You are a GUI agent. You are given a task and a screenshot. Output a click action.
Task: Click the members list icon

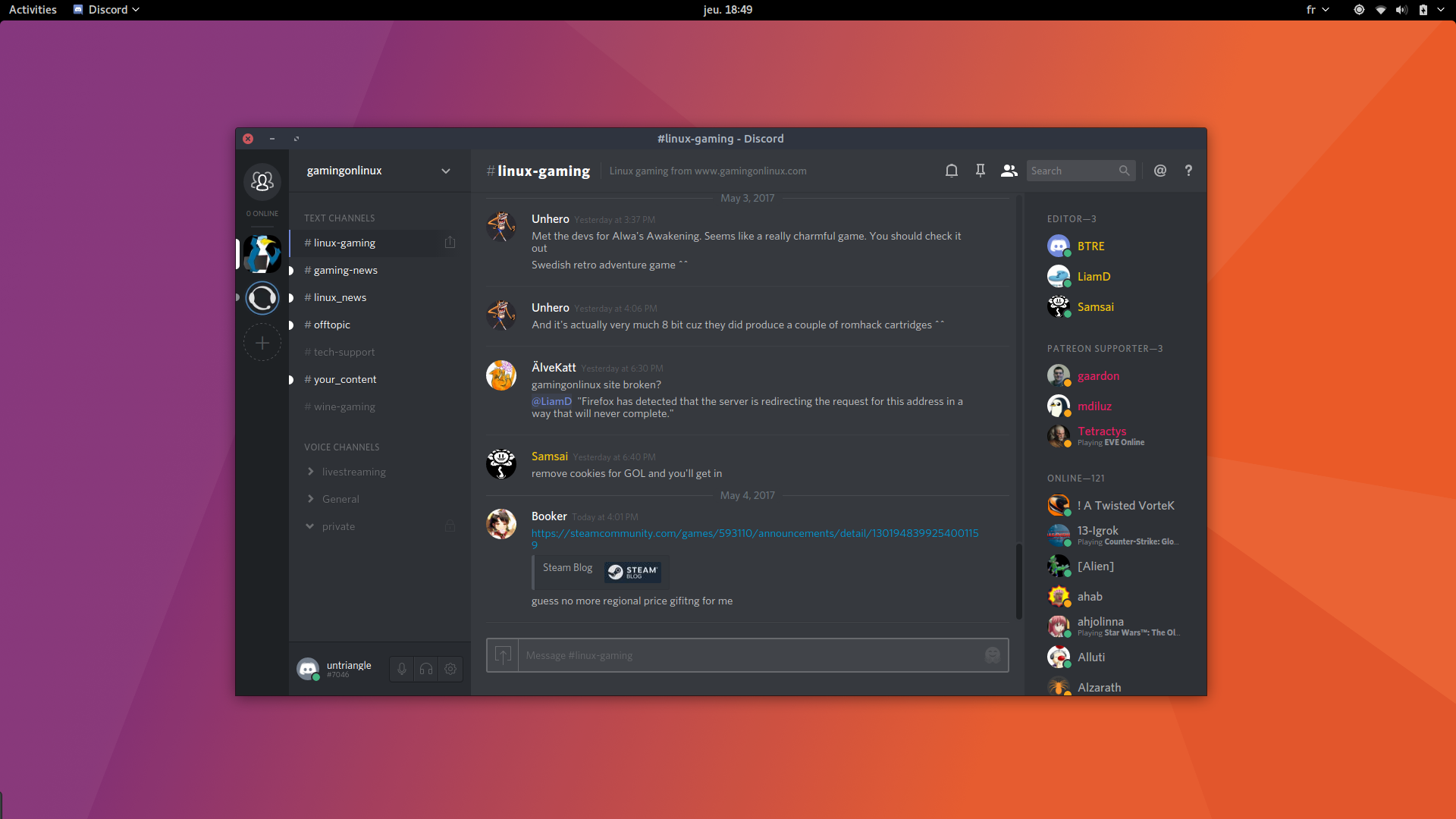pyautogui.click(x=1008, y=170)
